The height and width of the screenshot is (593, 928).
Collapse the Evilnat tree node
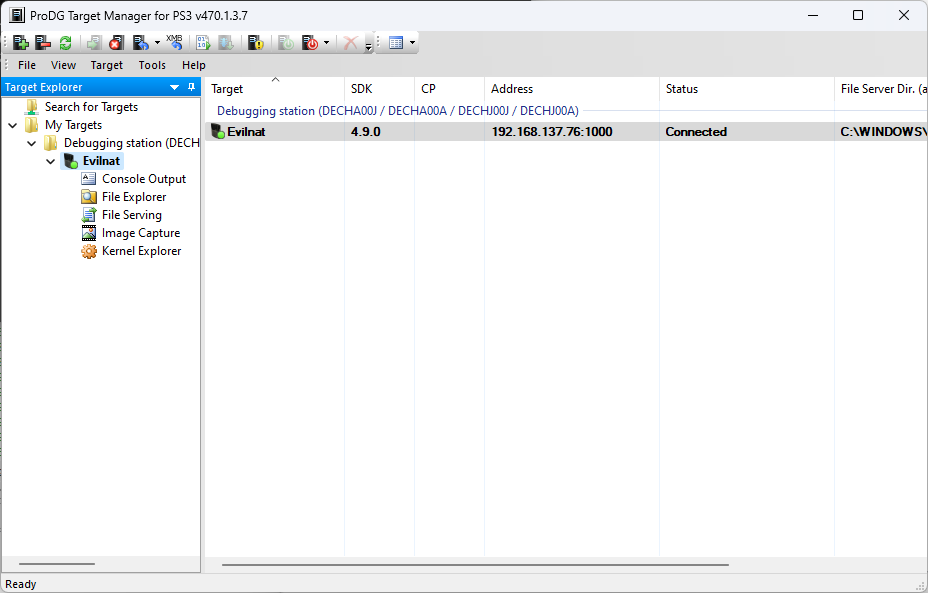click(51, 161)
